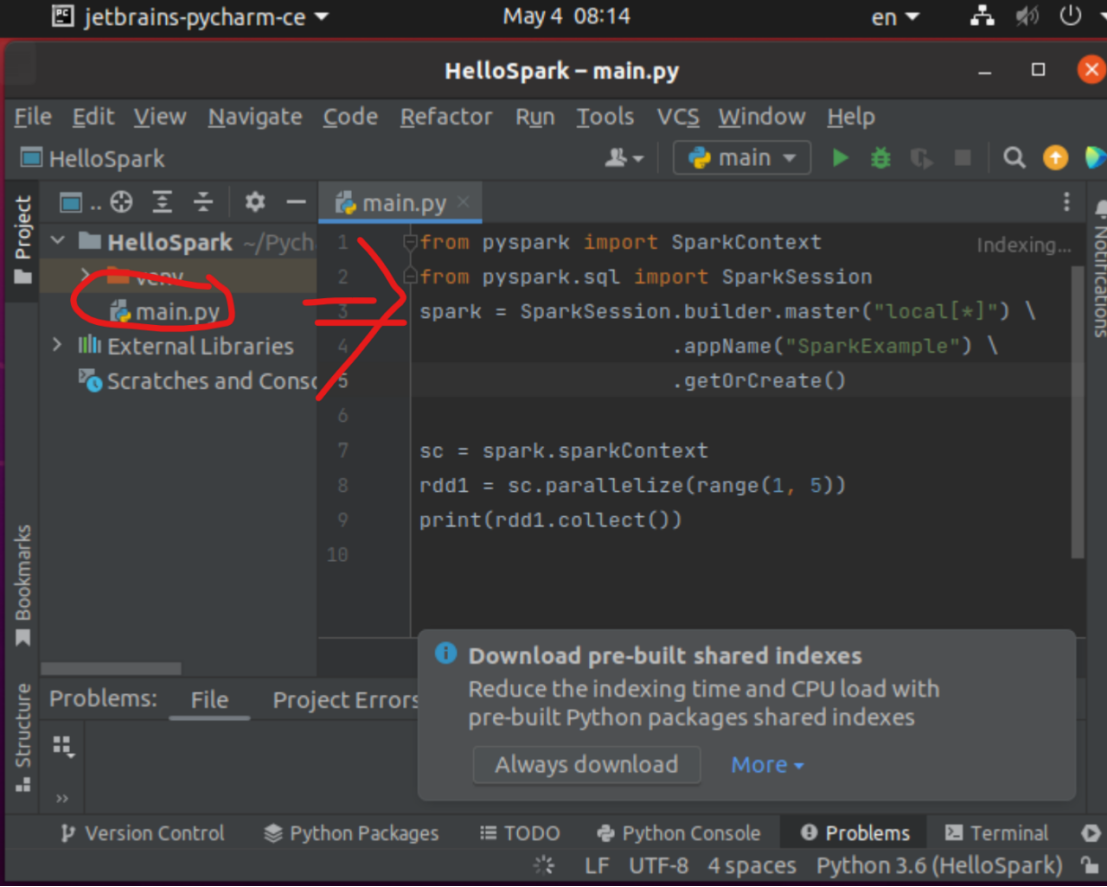Screen dimensions: 1107x887
Task: Open the More dropdown in notification
Action: coord(767,765)
